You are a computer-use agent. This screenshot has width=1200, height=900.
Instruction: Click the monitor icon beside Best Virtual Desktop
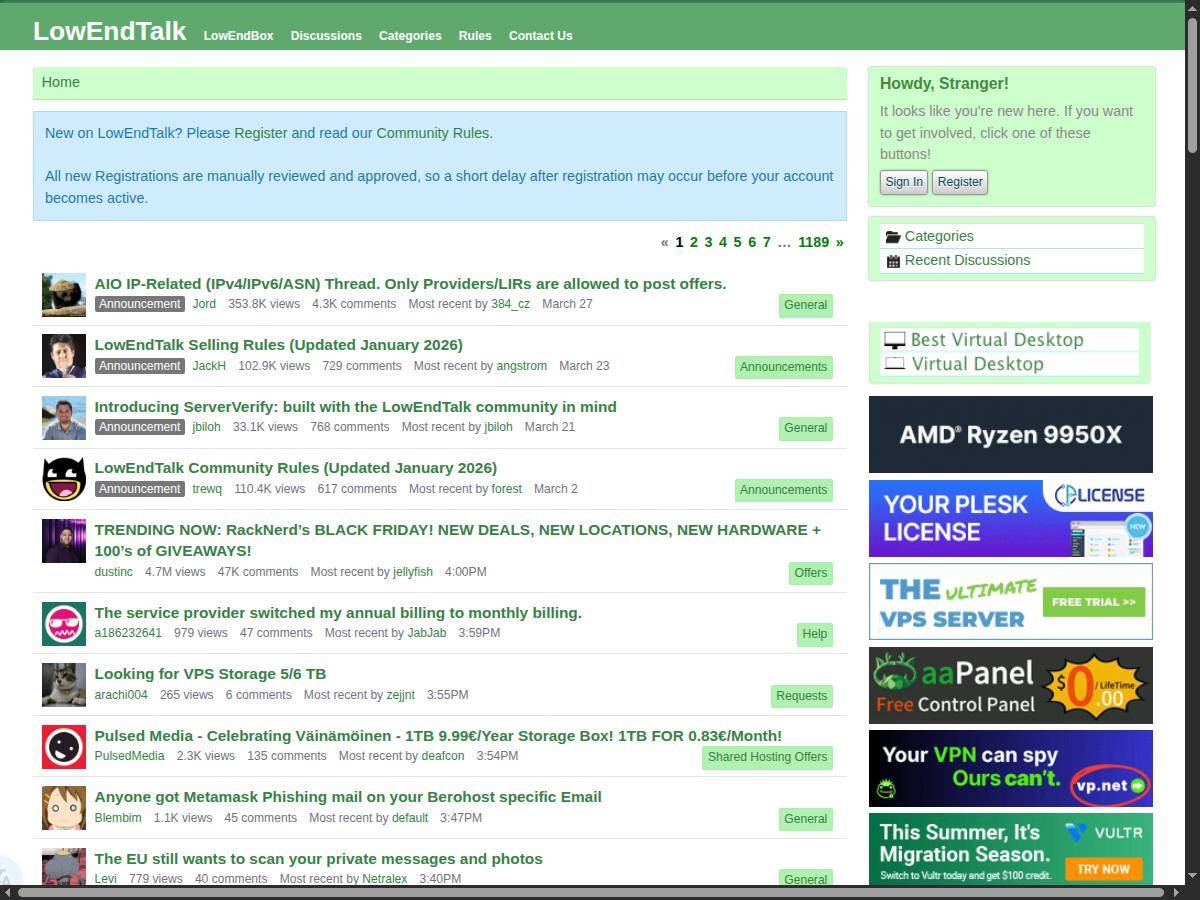(x=895, y=340)
